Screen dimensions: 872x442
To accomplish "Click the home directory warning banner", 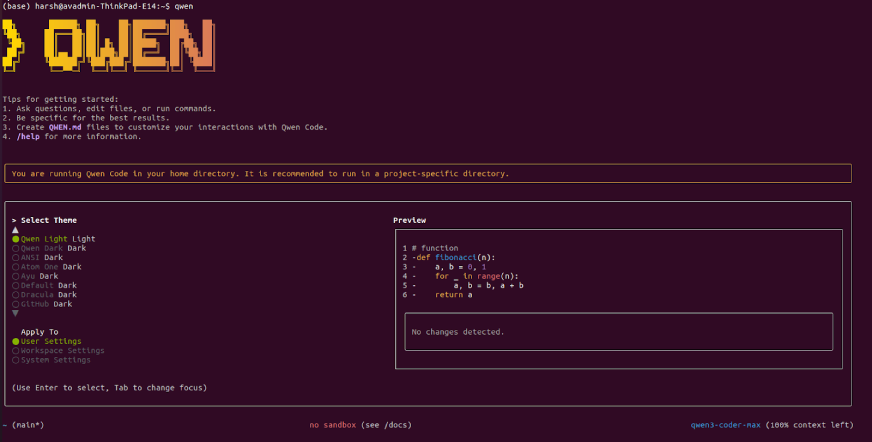I will [428, 173].
